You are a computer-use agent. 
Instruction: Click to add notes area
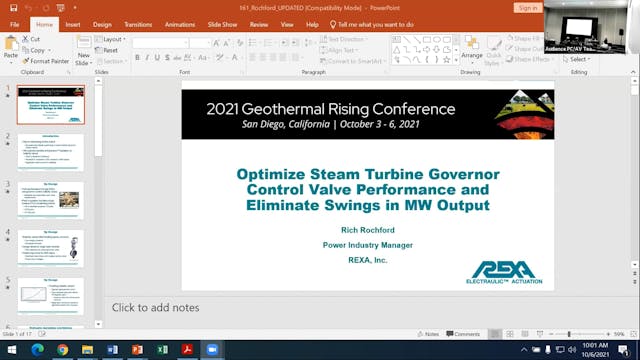(x=156, y=308)
